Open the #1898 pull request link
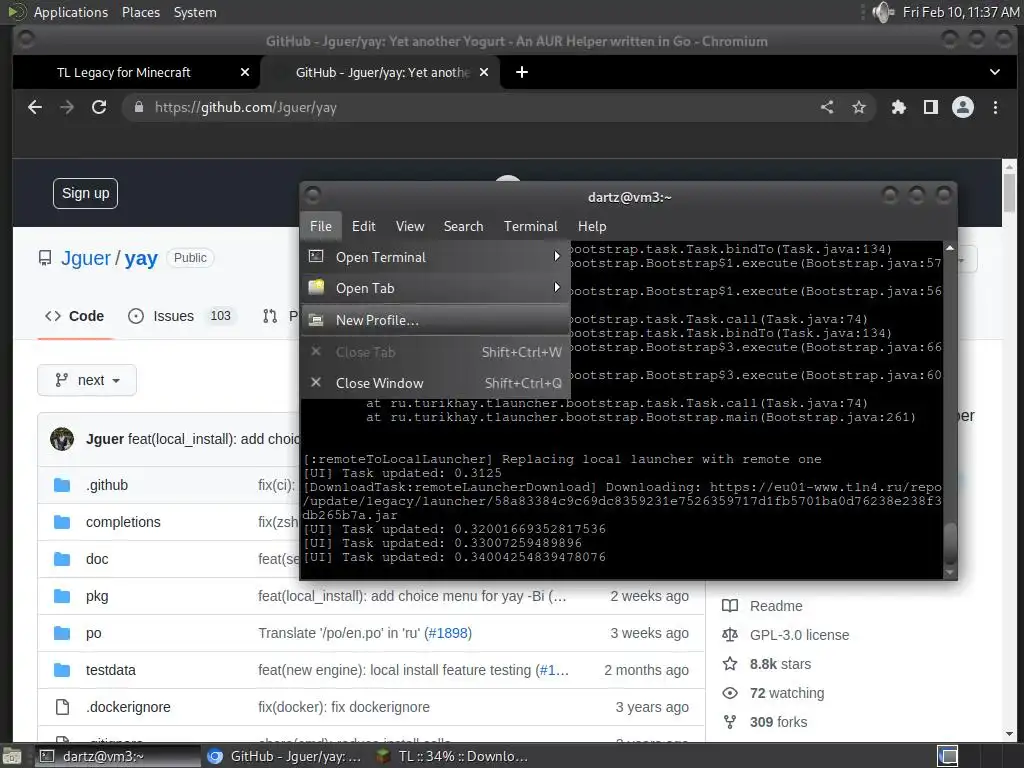The width and height of the screenshot is (1024, 768). [x=448, y=633]
